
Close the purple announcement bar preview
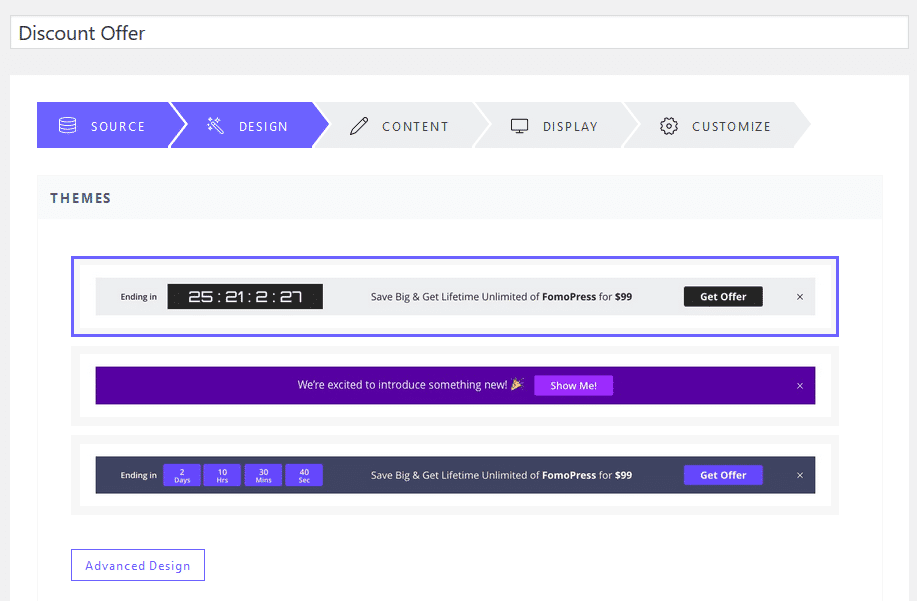click(800, 386)
